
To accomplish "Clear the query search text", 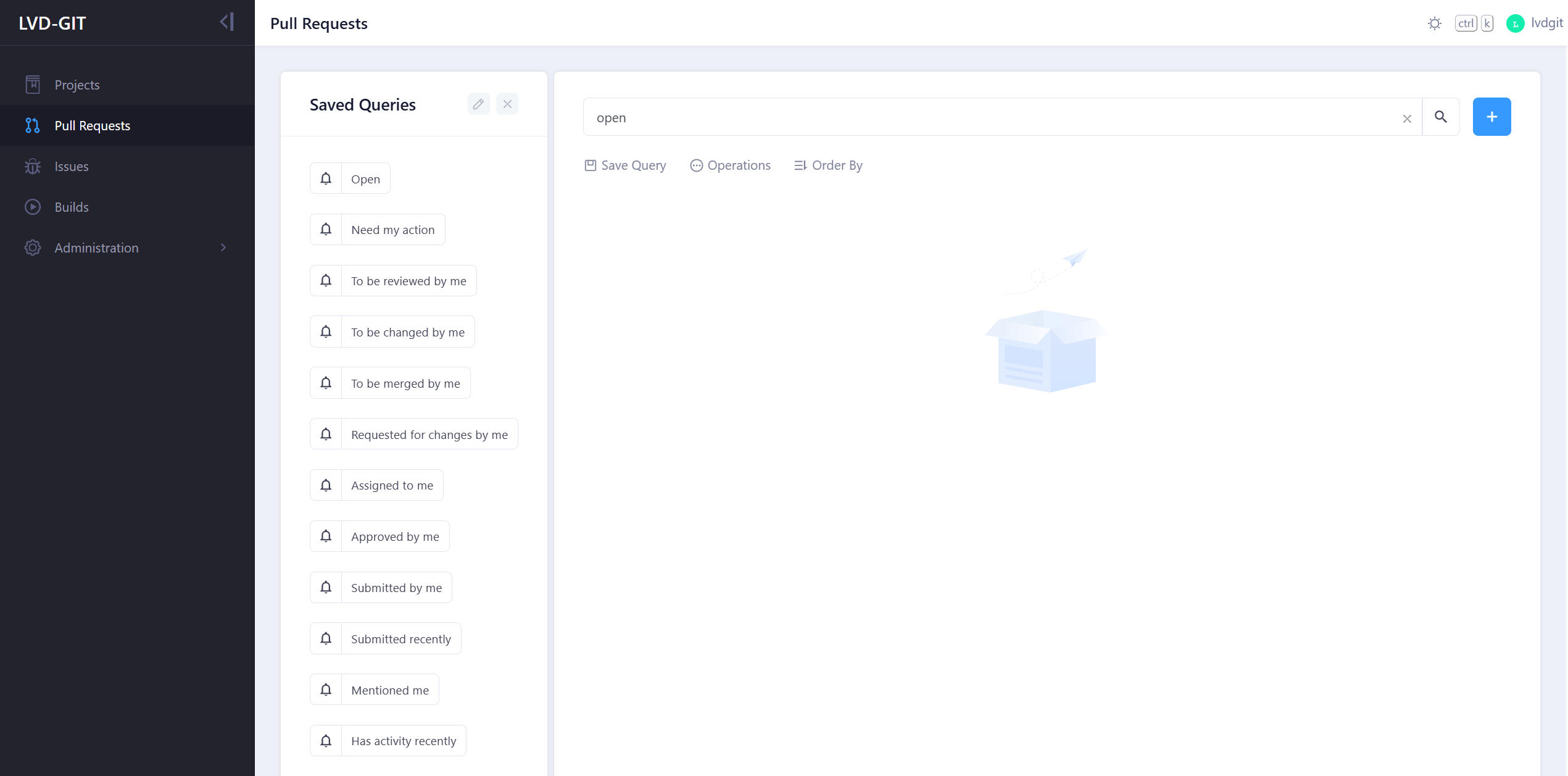I will pos(1406,119).
